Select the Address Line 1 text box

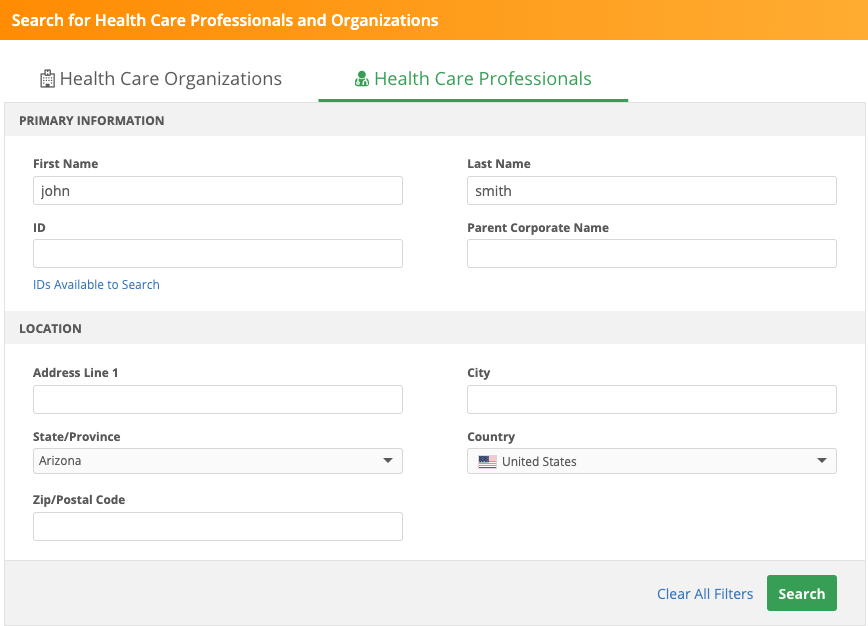[x=217, y=400]
